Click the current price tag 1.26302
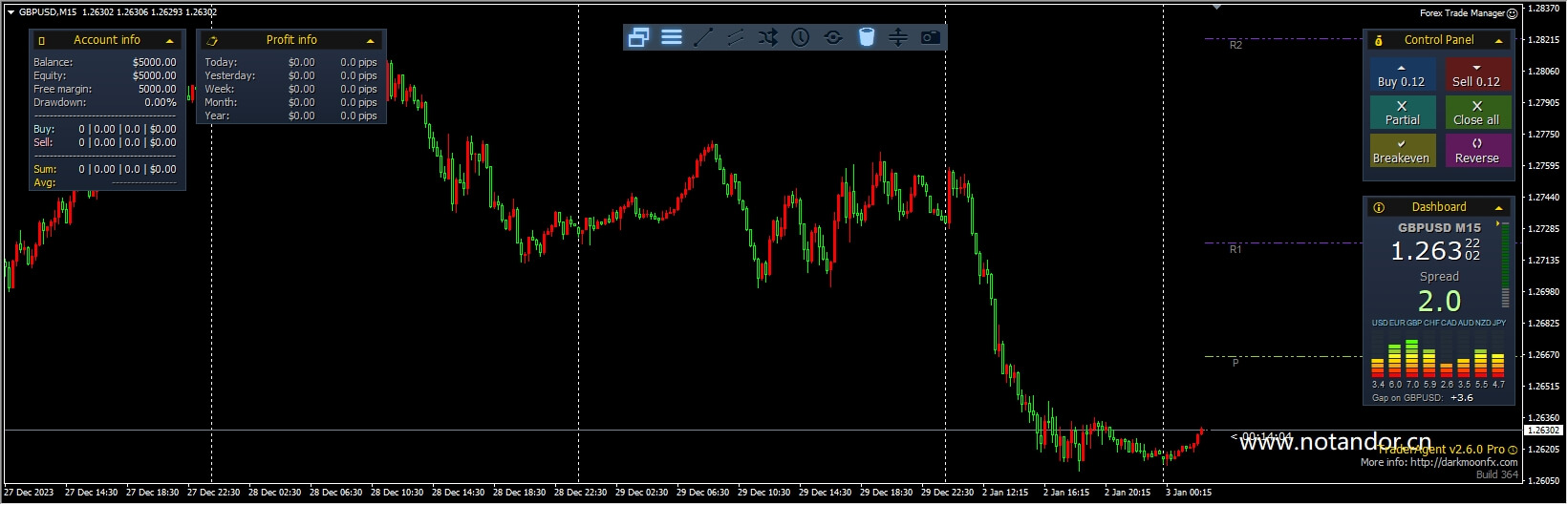 coord(1544,431)
